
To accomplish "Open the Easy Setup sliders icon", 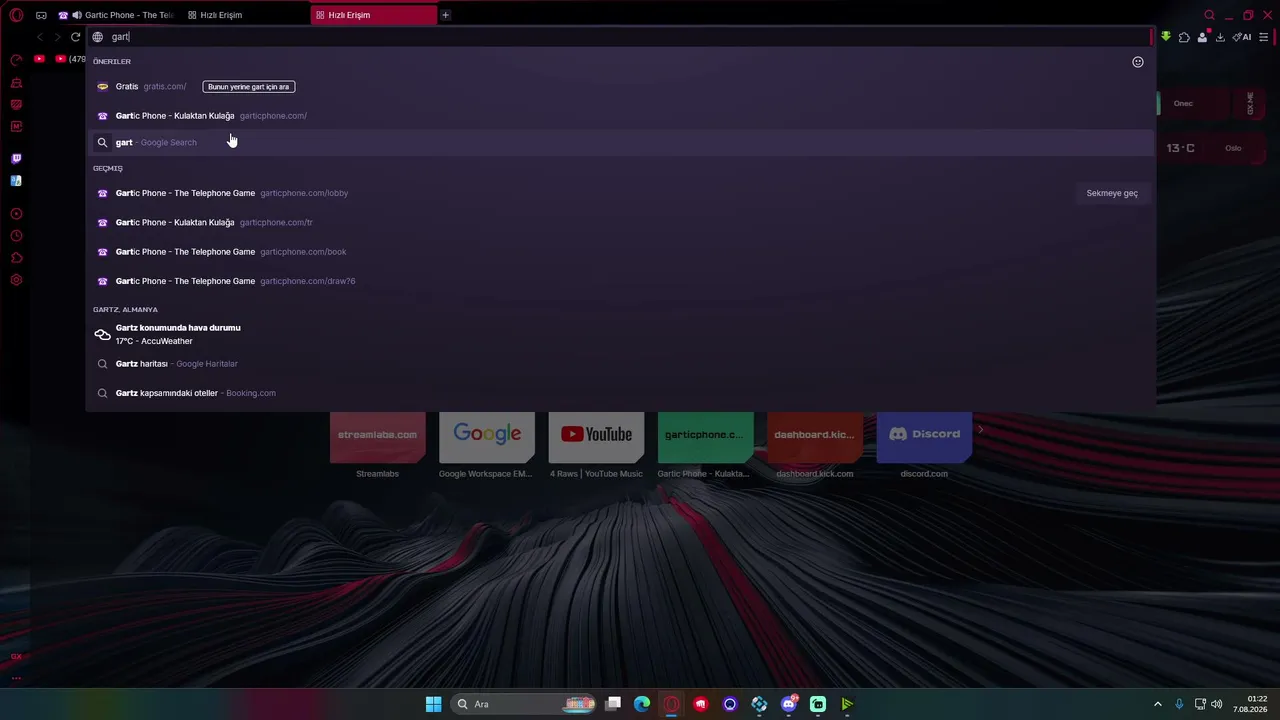I will pyautogui.click(x=1264, y=37).
